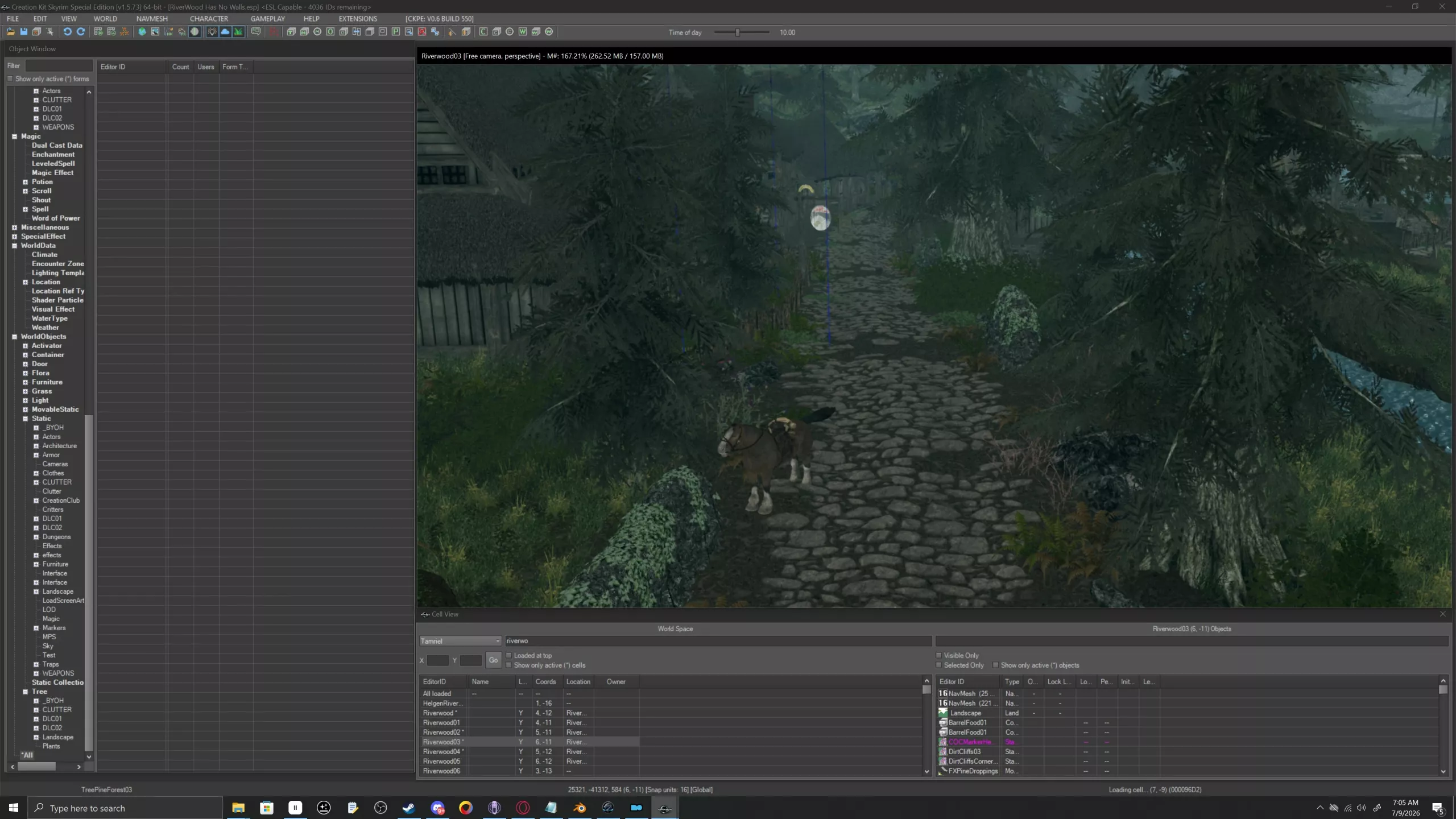Open the dialogue speech-bubble toolbar icon
The height and width of the screenshot is (819, 1456).
[x=256, y=32]
